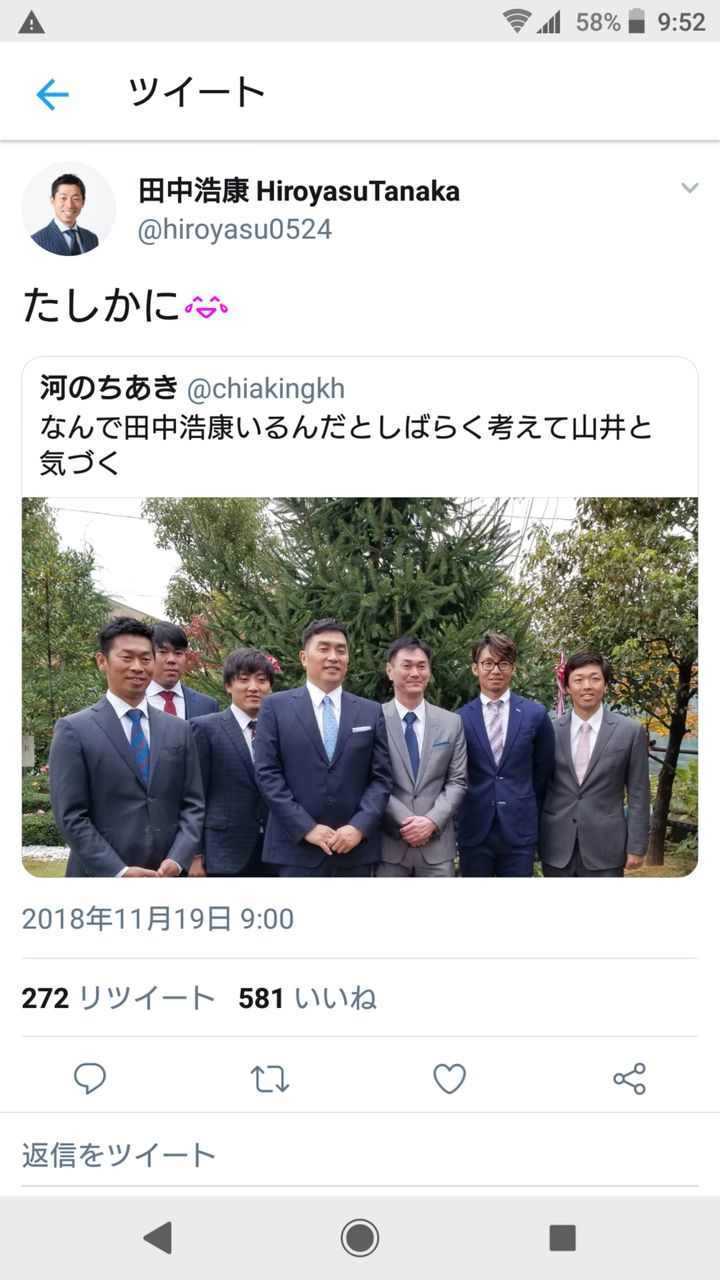
Task: Open the share icon options
Action: click(629, 1078)
